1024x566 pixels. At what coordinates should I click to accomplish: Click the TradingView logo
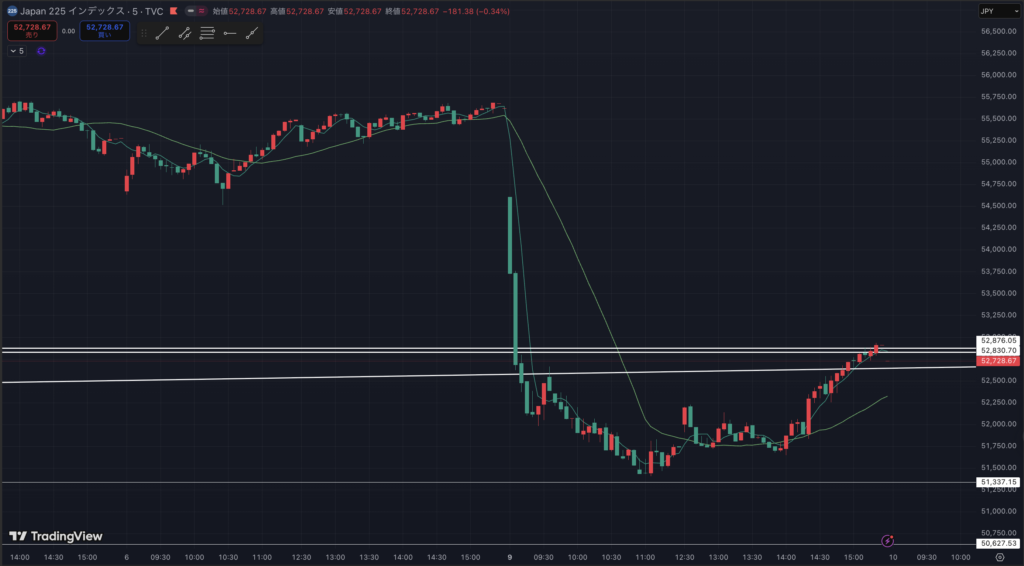coord(56,536)
